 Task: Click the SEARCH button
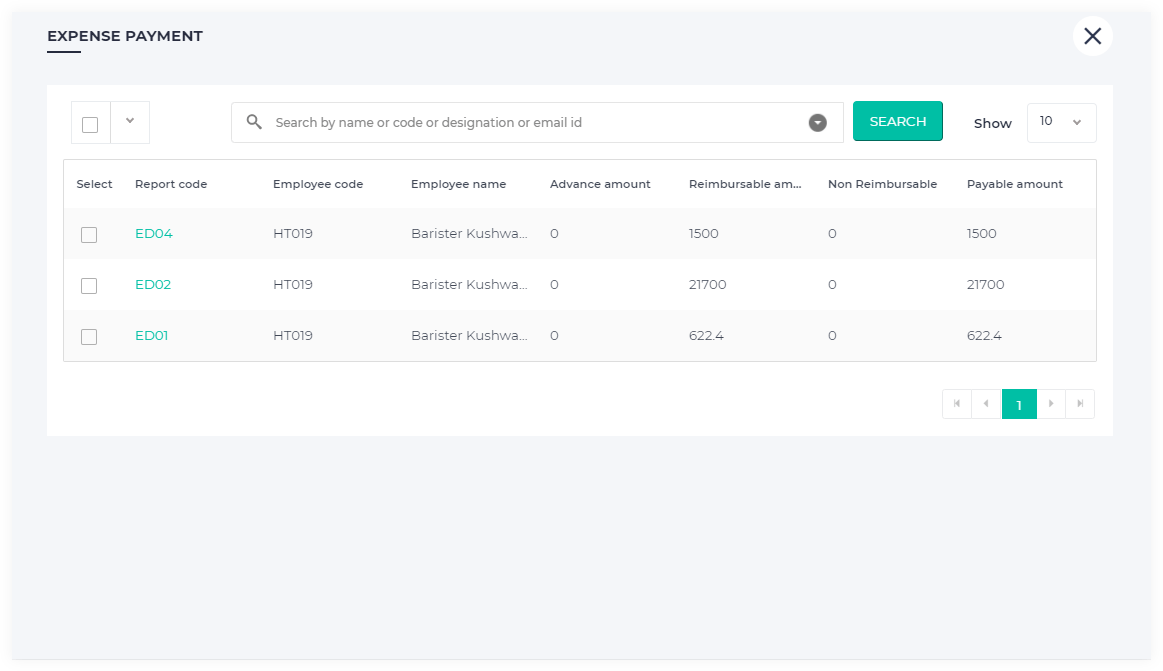[897, 121]
